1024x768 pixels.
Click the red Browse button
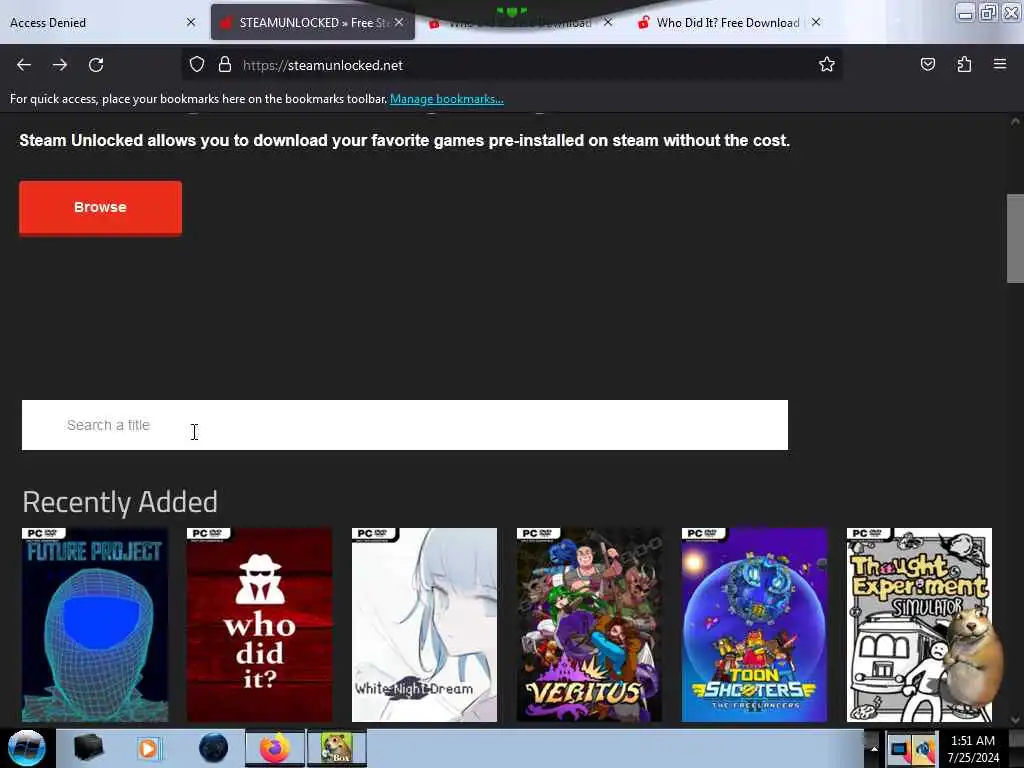pyautogui.click(x=101, y=208)
